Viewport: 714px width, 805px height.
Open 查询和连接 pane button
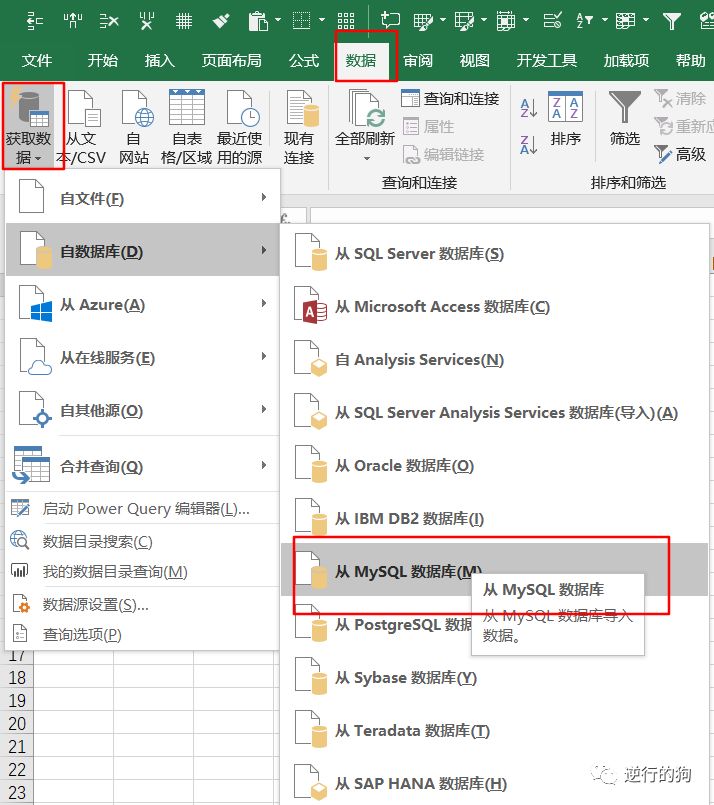[x=450, y=99]
